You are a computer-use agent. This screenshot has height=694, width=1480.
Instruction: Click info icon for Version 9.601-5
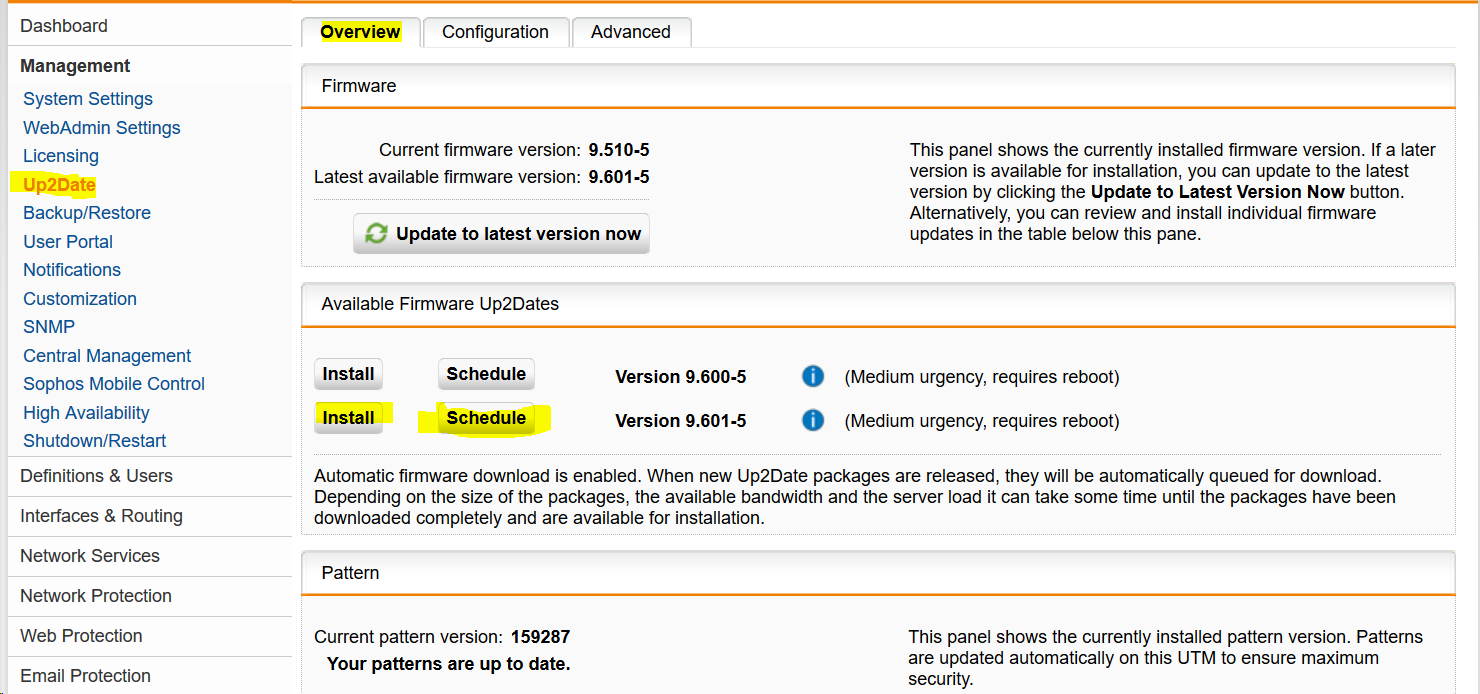[813, 421]
